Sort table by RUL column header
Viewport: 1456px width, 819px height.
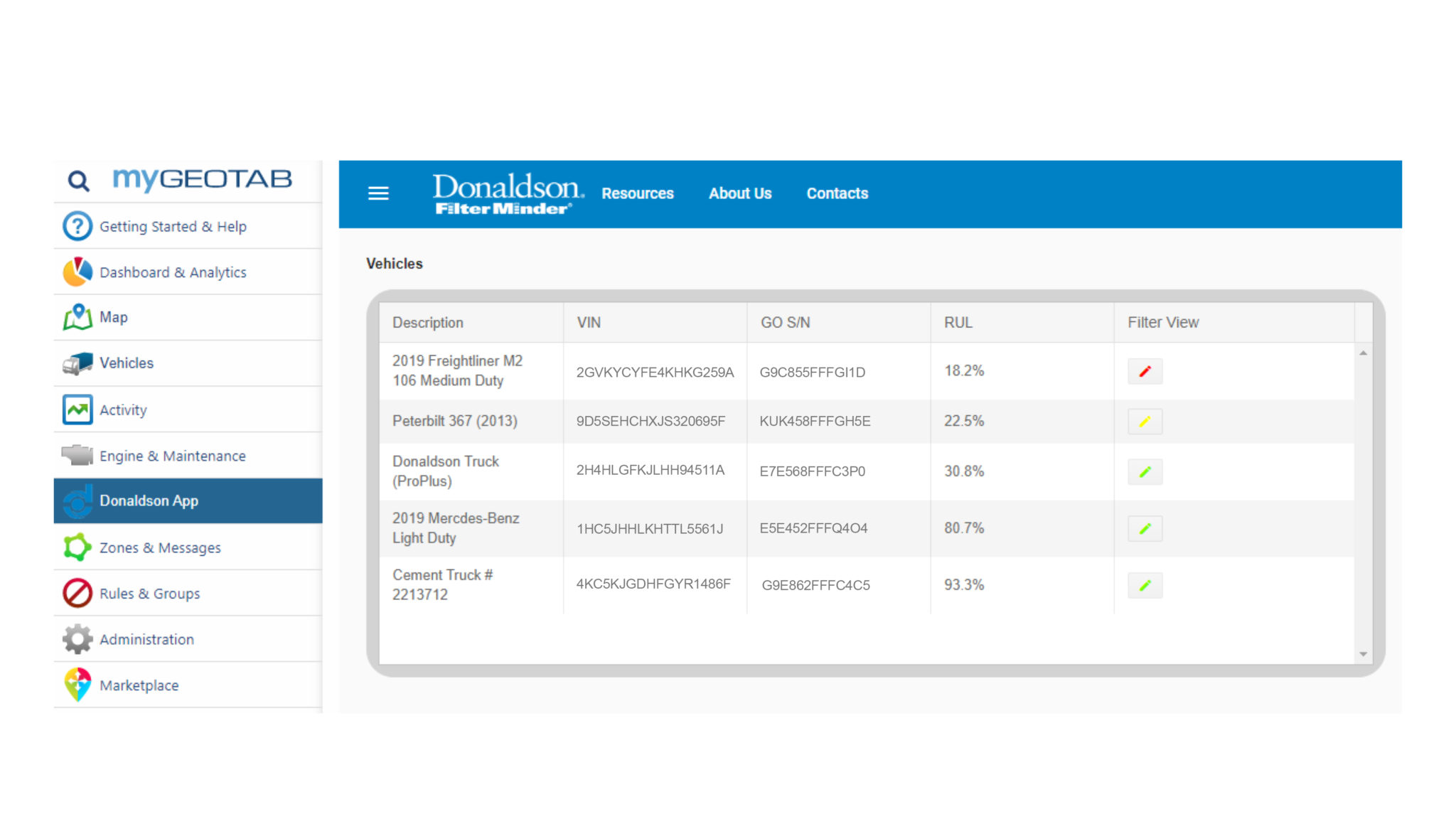pos(958,323)
